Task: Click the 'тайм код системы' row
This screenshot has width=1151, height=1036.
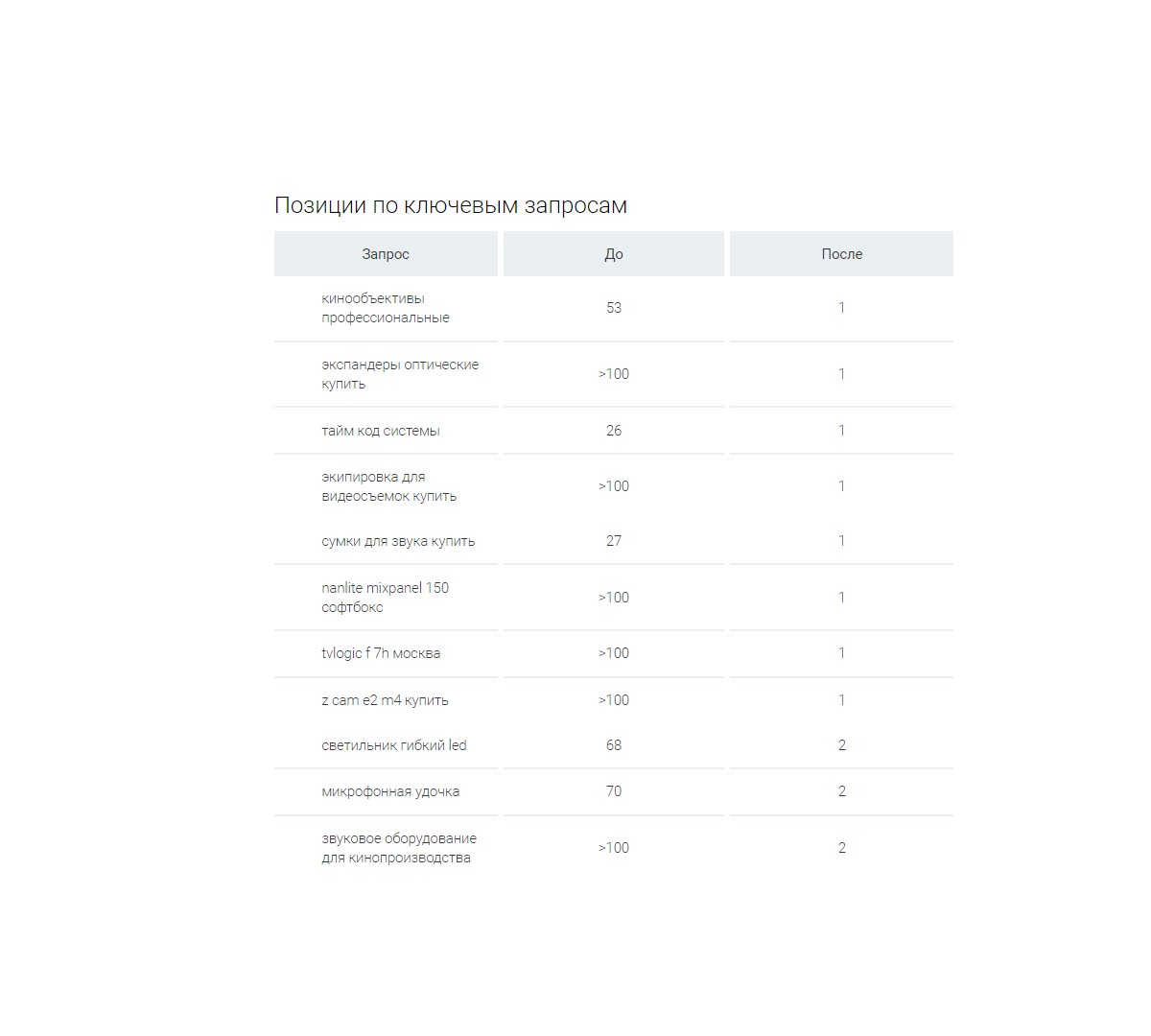Action: click(614, 431)
